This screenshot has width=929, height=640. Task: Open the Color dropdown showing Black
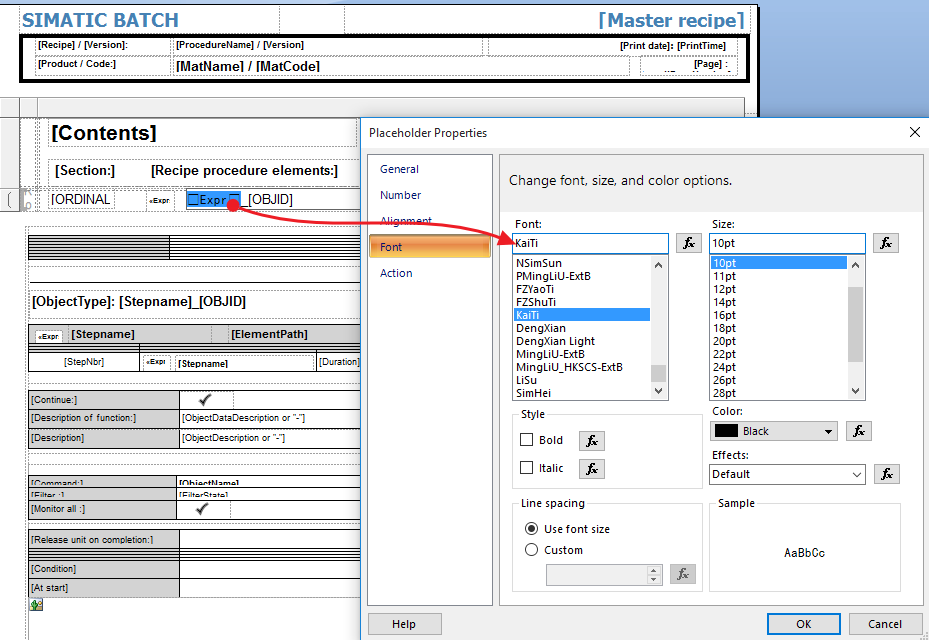pos(774,431)
